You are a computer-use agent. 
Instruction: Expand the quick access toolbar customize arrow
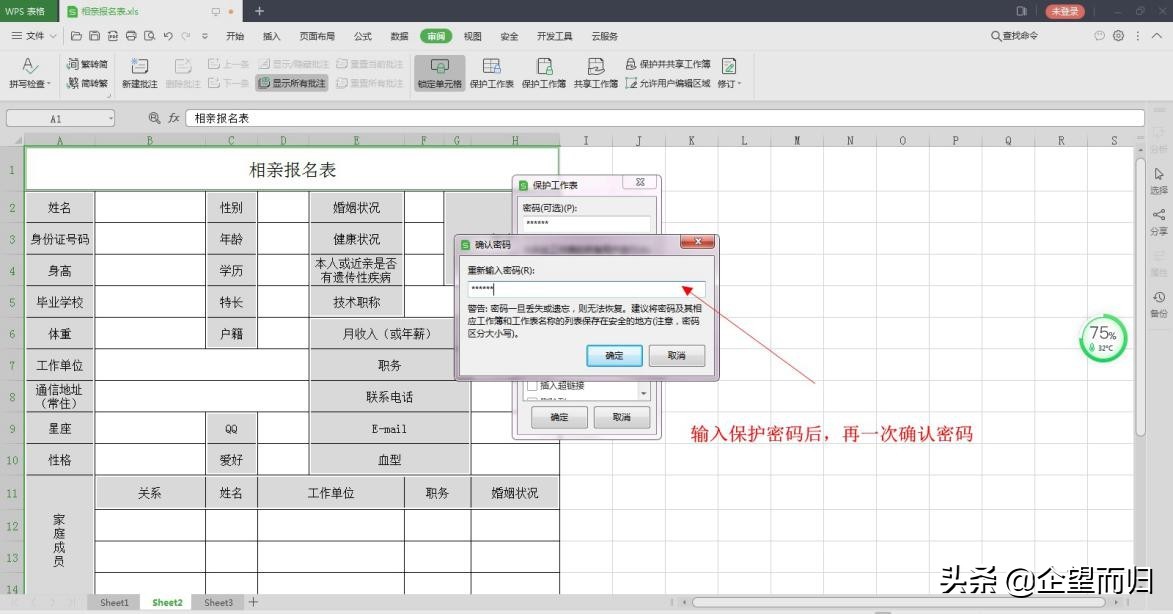tap(204, 36)
